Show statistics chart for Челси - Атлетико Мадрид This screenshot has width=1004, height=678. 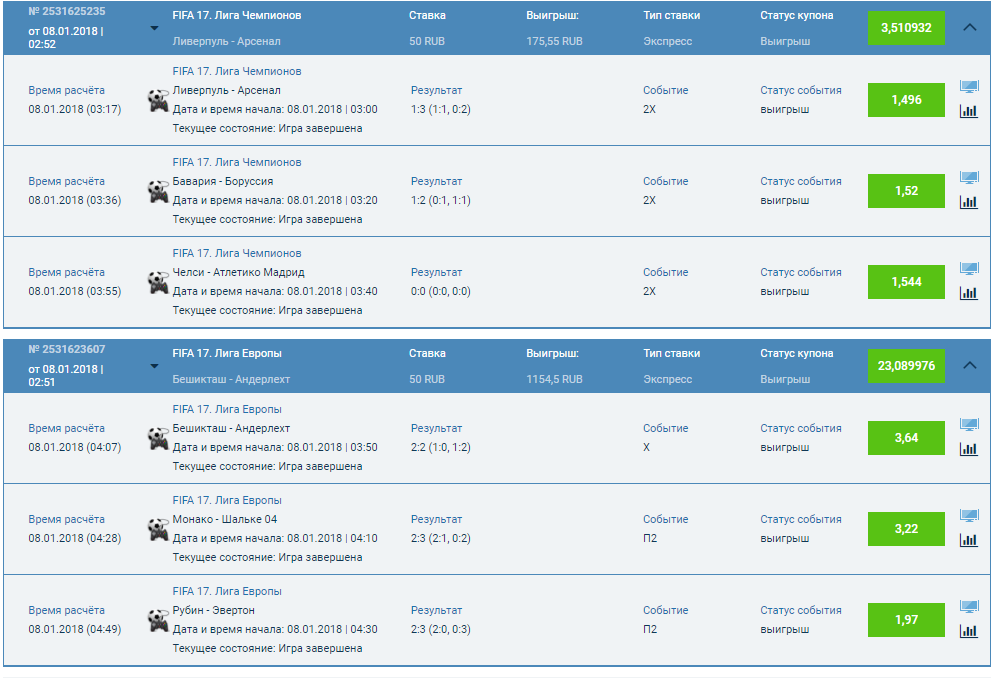(968, 293)
